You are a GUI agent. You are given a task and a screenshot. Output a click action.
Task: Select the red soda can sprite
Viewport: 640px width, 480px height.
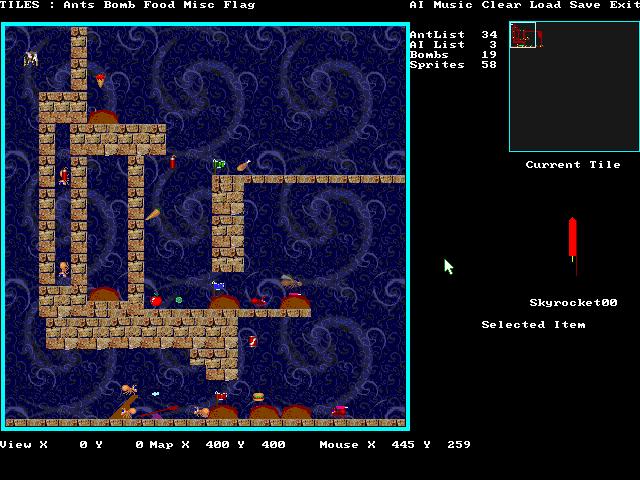(x=253, y=341)
